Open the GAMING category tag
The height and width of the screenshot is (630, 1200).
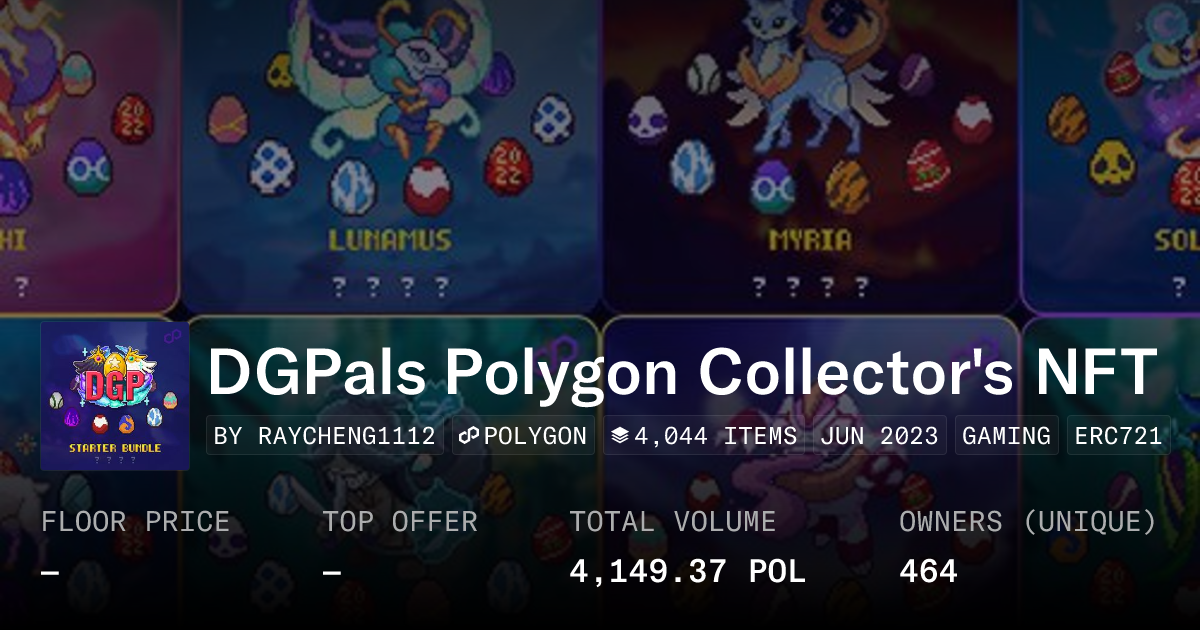point(1006,436)
